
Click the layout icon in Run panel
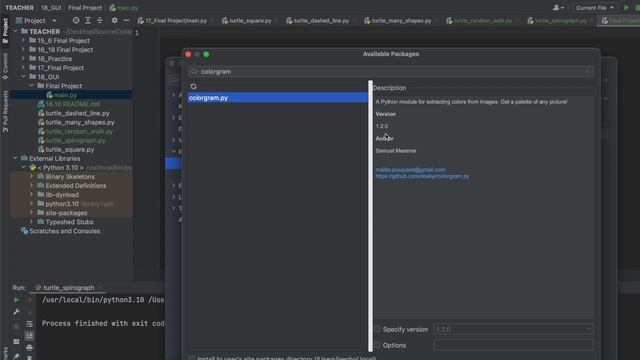16,341
